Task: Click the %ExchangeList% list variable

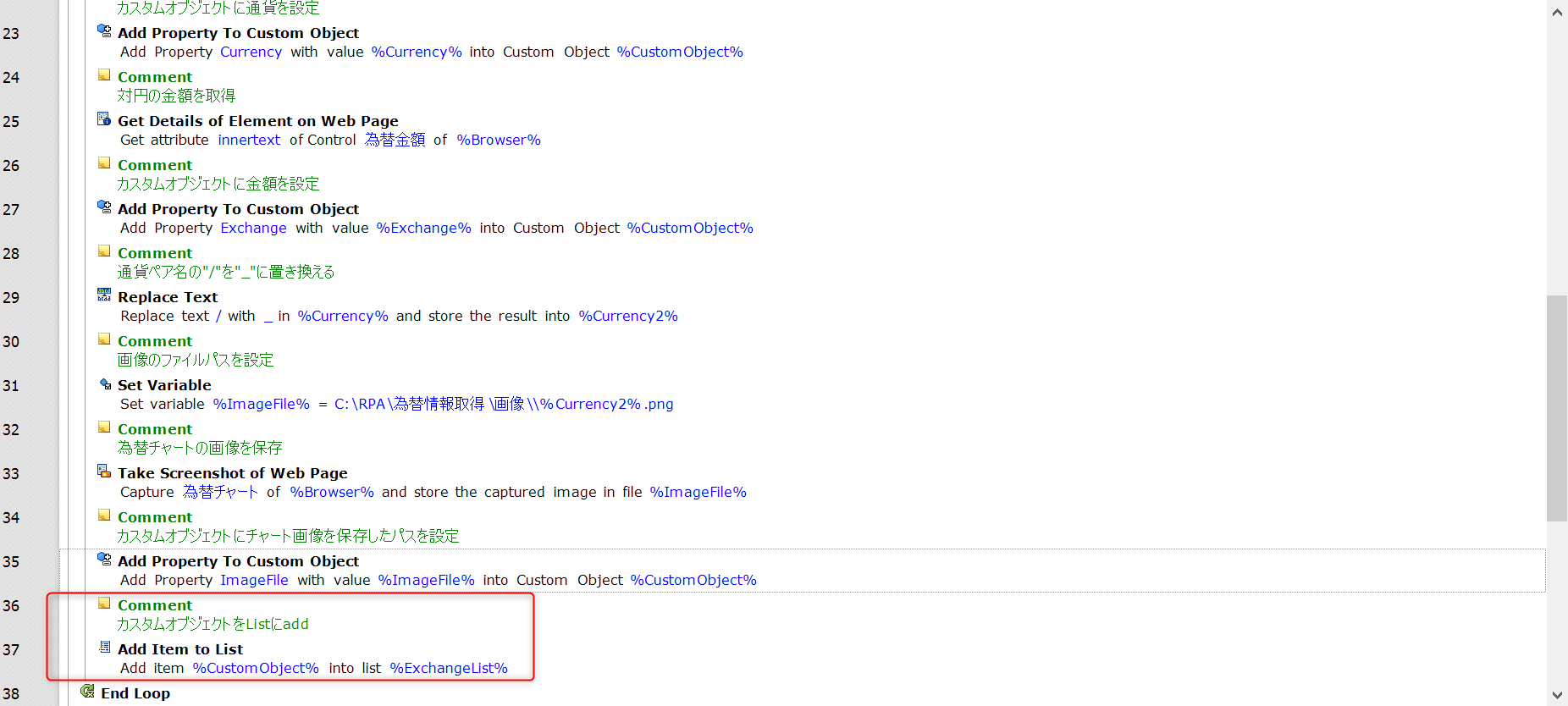Action: click(x=449, y=668)
